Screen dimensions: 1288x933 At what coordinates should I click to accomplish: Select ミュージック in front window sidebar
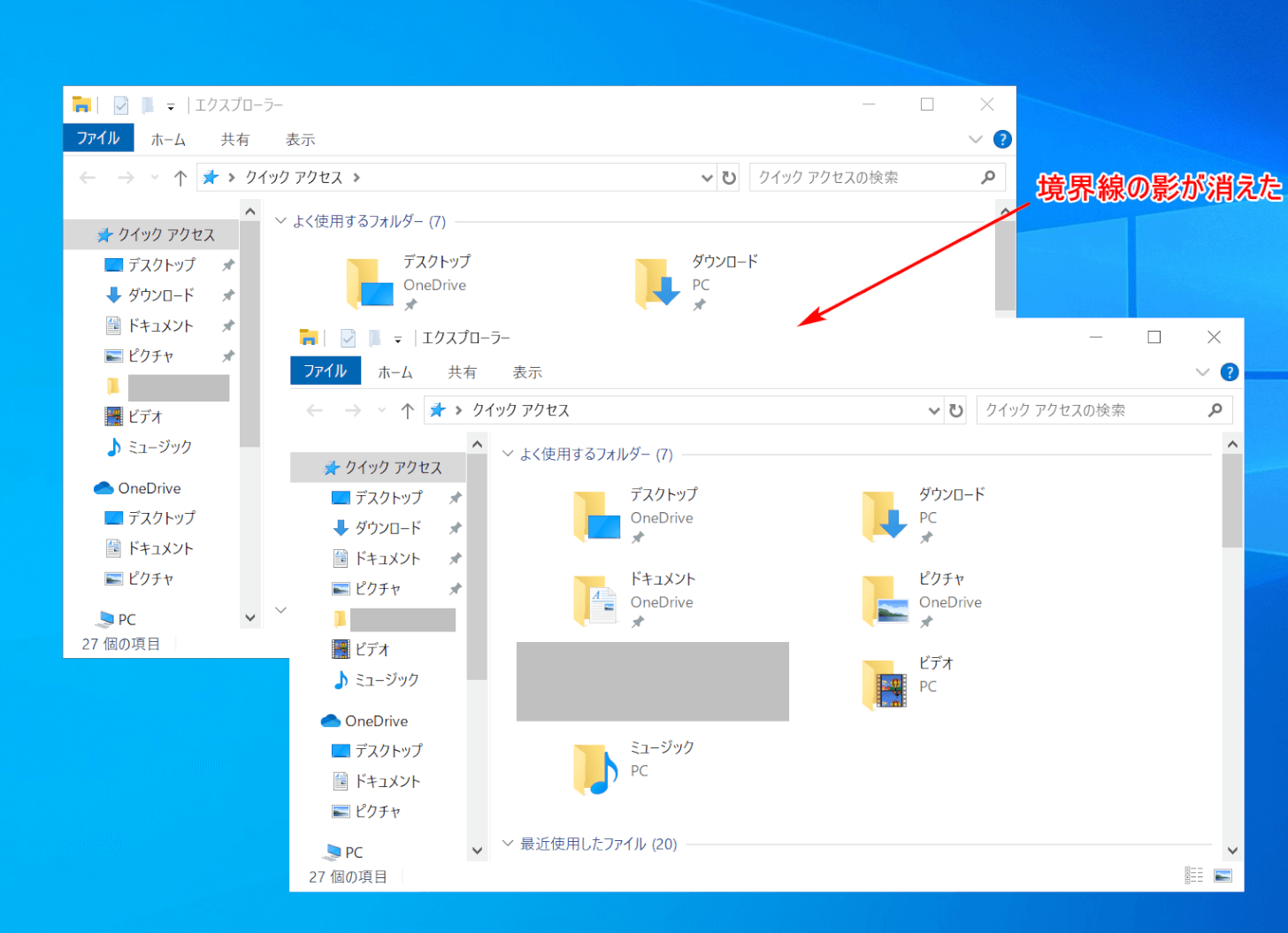pos(378,680)
